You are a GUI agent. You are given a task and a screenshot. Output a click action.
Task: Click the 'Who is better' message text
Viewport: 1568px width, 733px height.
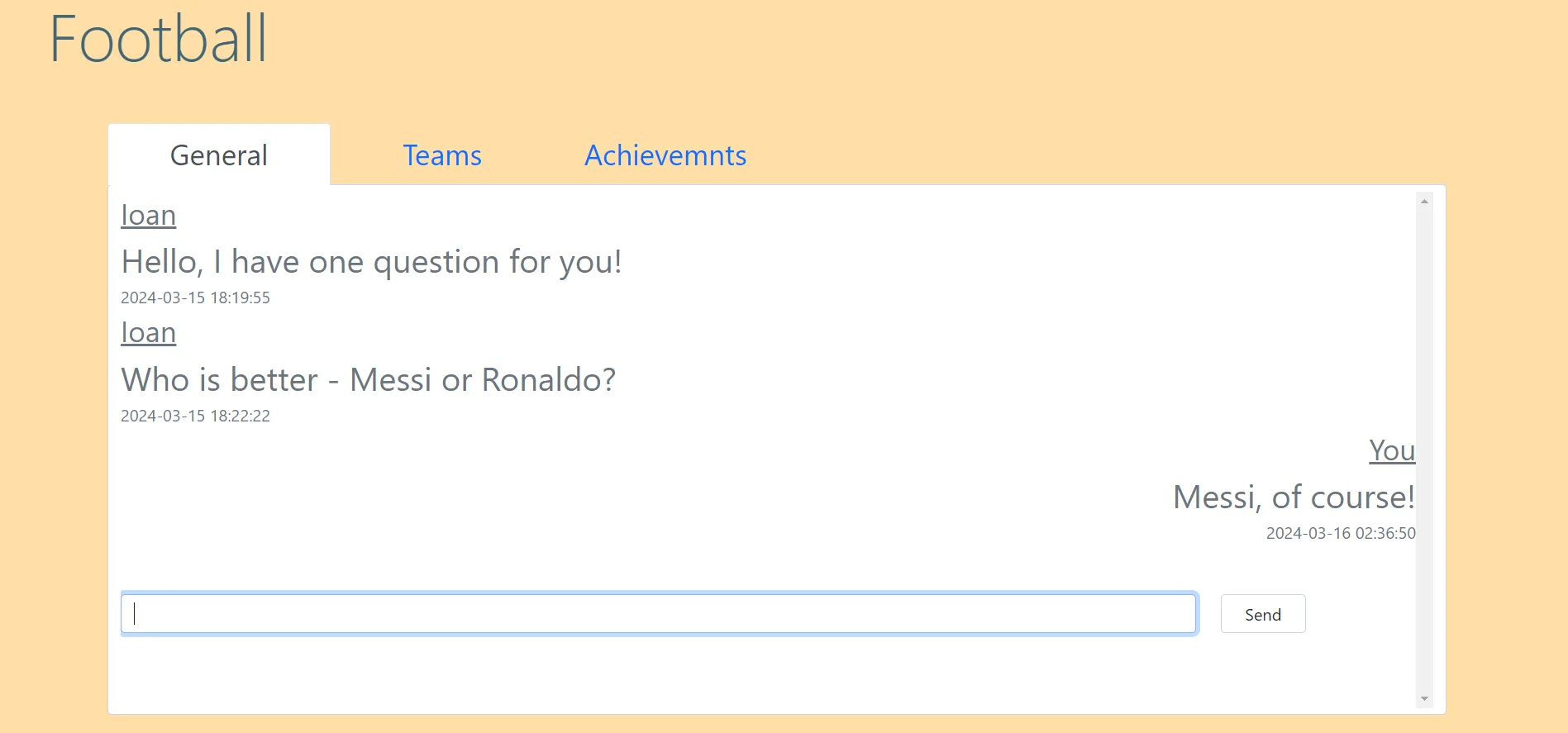point(369,380)
